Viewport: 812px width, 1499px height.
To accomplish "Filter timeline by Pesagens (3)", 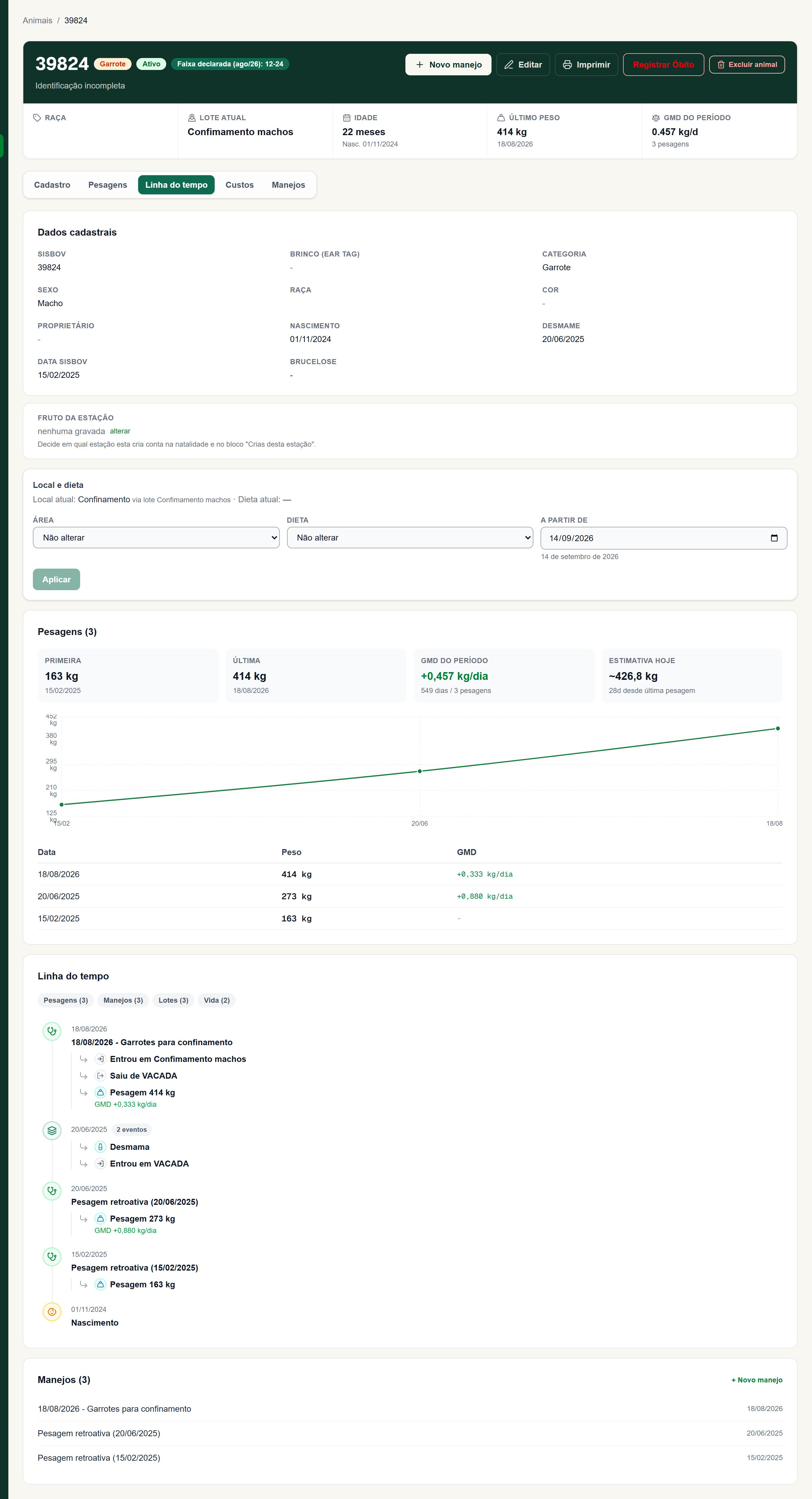I will tap(66, 1000).
